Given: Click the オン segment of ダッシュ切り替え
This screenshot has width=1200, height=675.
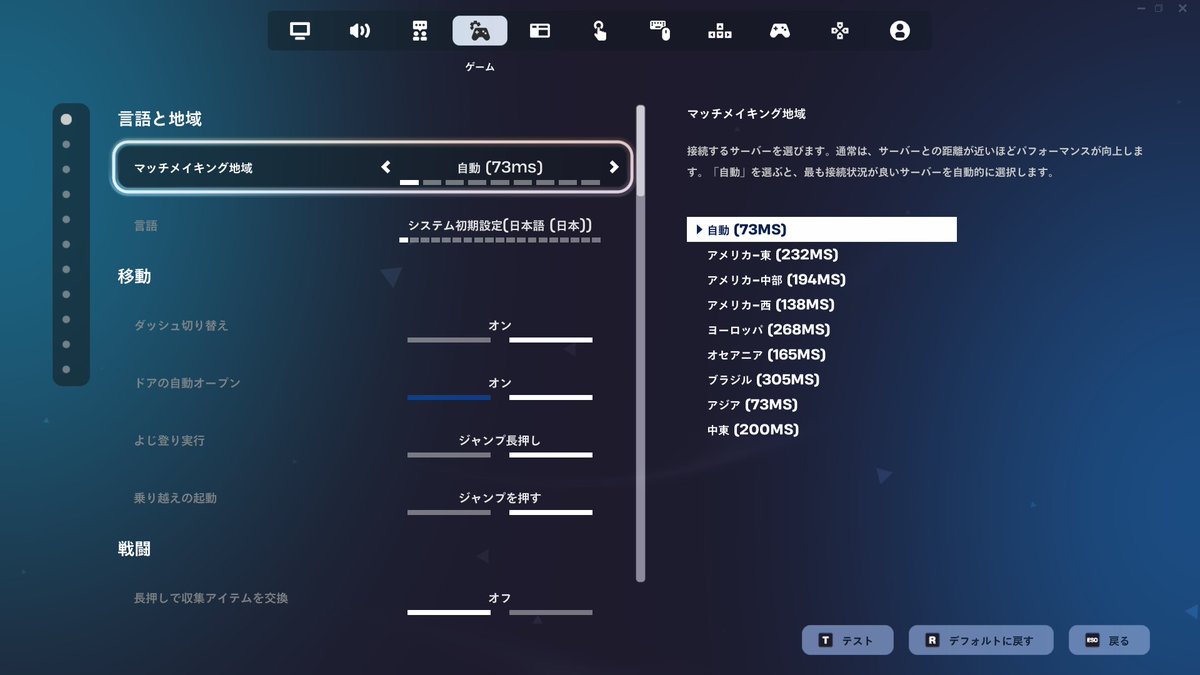Looking at the screenshot, I should [x=551, y=340].
